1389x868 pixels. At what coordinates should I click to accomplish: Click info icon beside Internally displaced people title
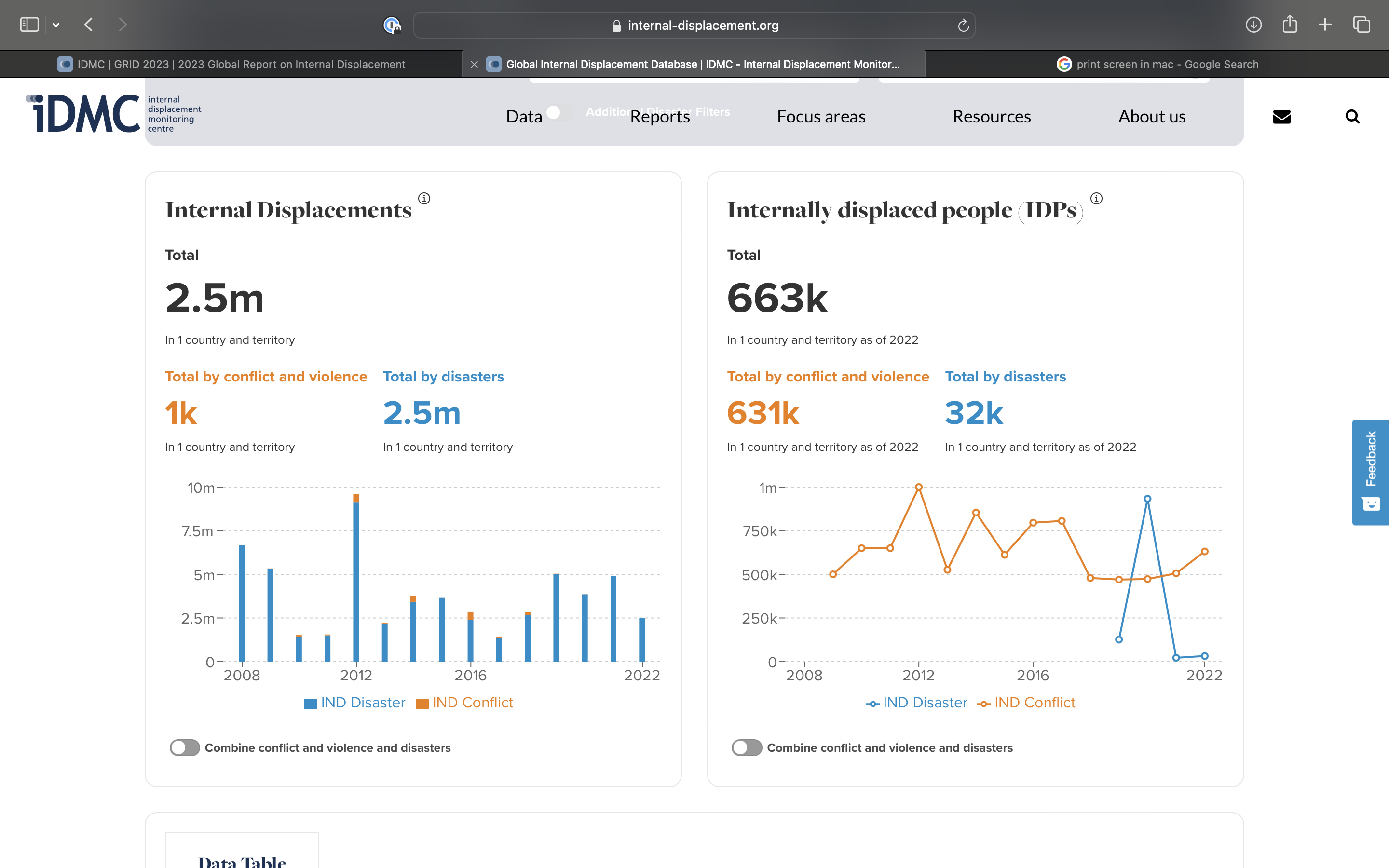click(x=1096, y=199)
